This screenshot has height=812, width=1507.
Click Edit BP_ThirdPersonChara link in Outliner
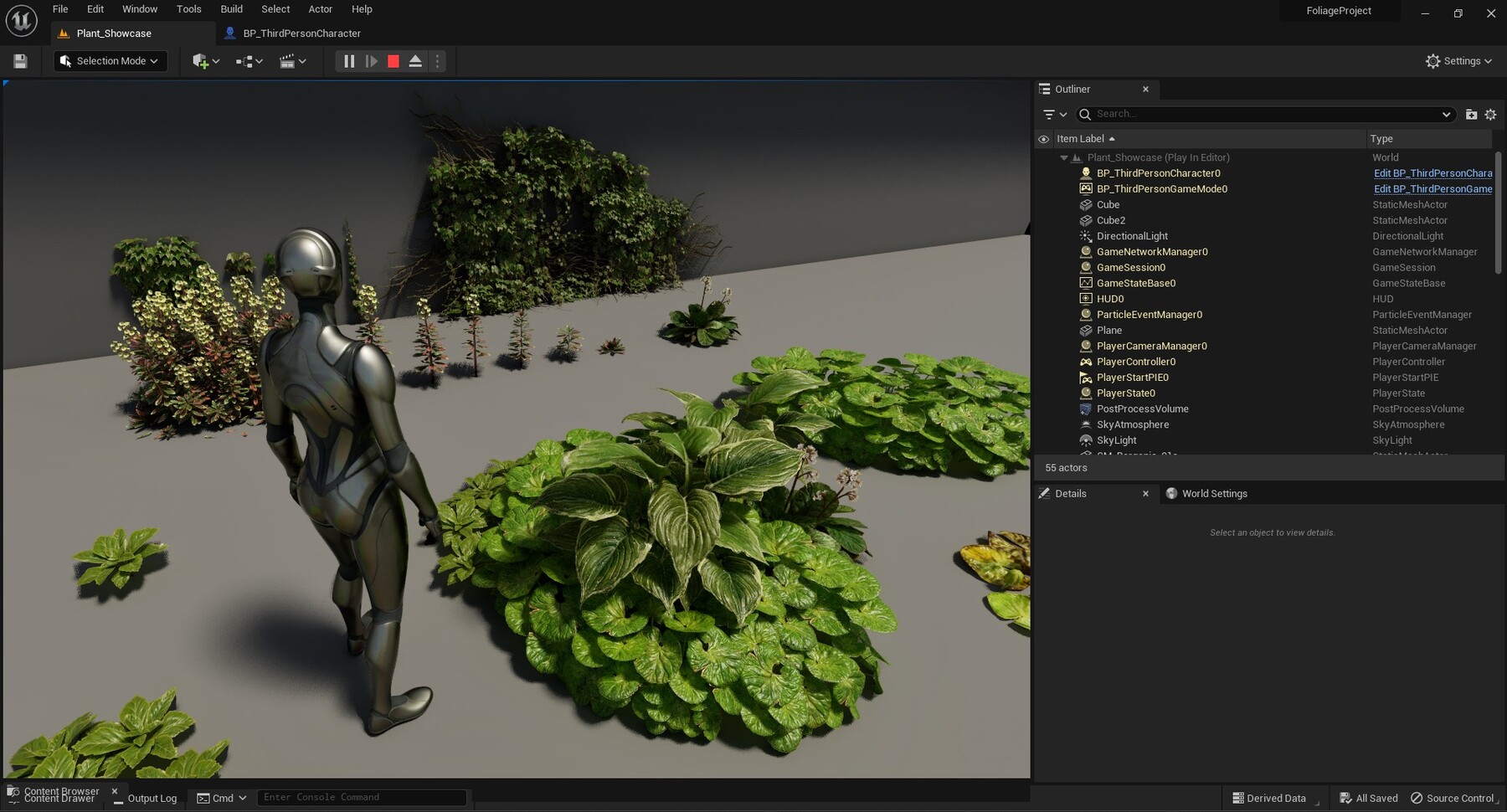point(1432,172)
